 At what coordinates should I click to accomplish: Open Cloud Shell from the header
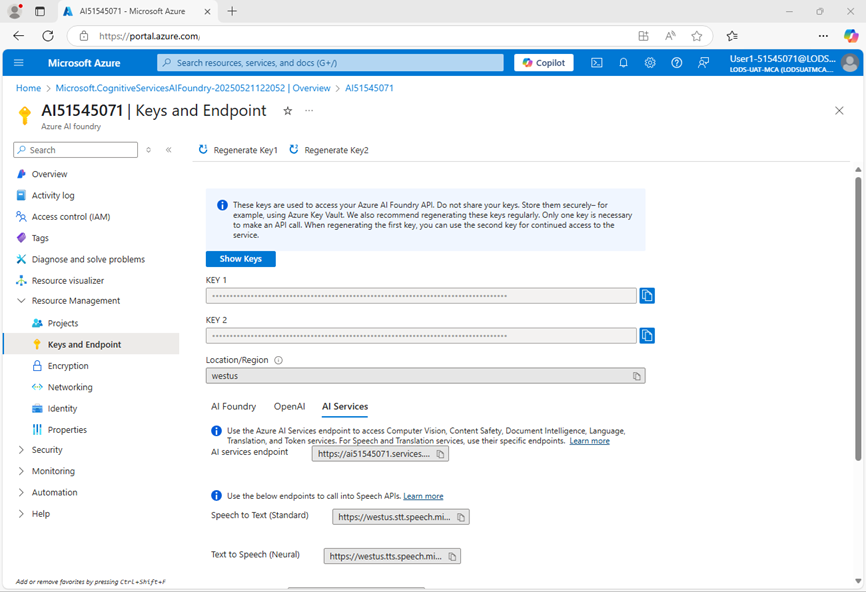(x=597, y=63)
